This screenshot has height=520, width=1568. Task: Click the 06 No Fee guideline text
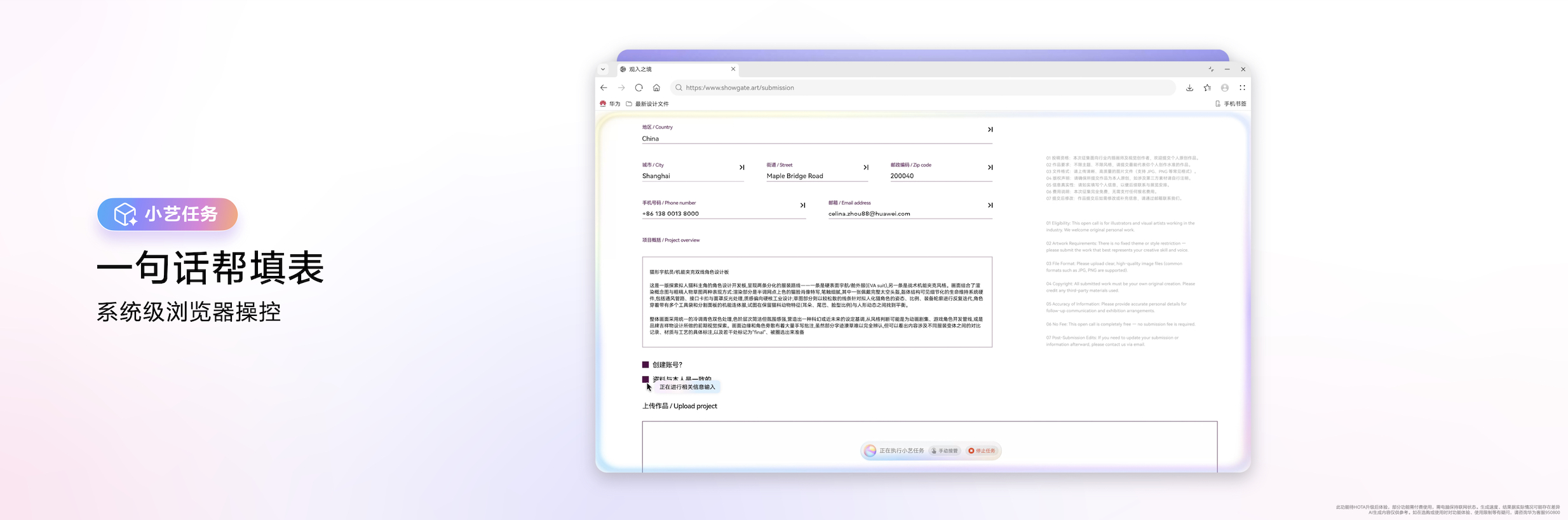tap(1121, 324)
